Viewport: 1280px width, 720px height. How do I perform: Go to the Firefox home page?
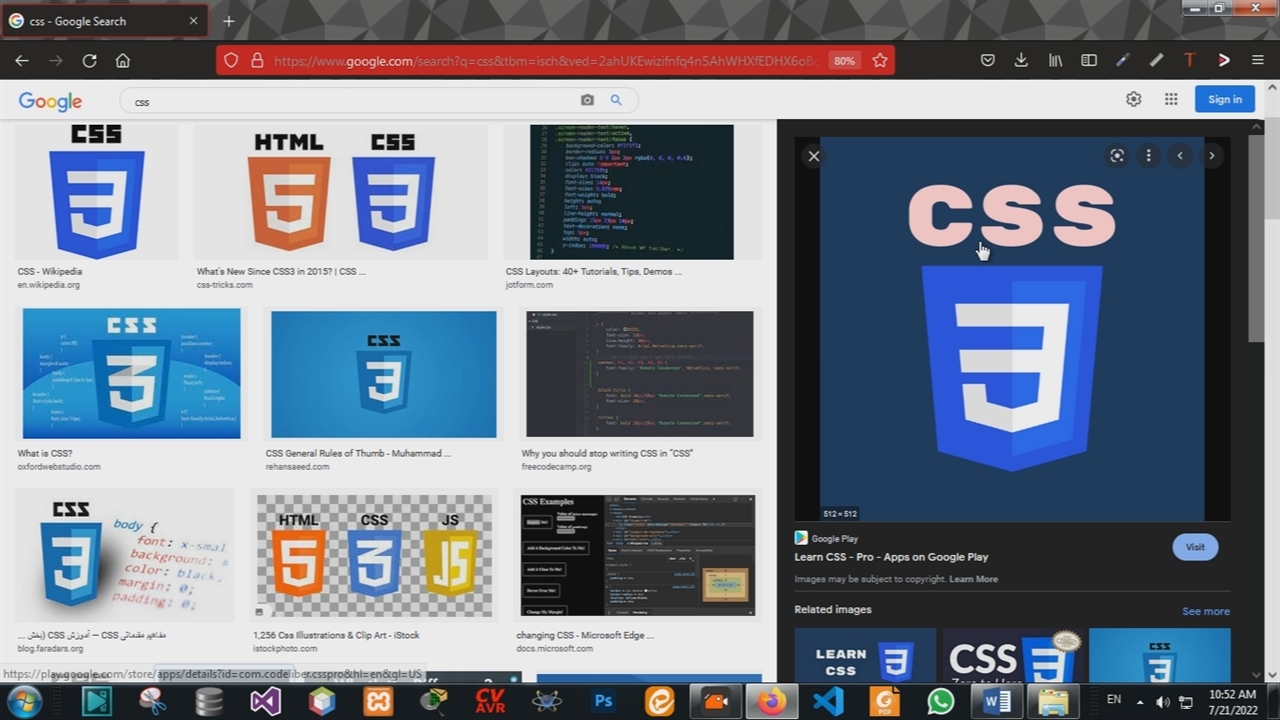tap(123, 61)
